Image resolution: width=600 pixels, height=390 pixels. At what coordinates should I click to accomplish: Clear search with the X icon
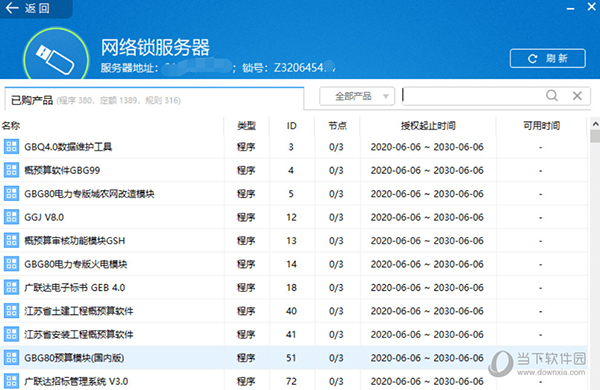pyautogui.click(x=577, y=95)
